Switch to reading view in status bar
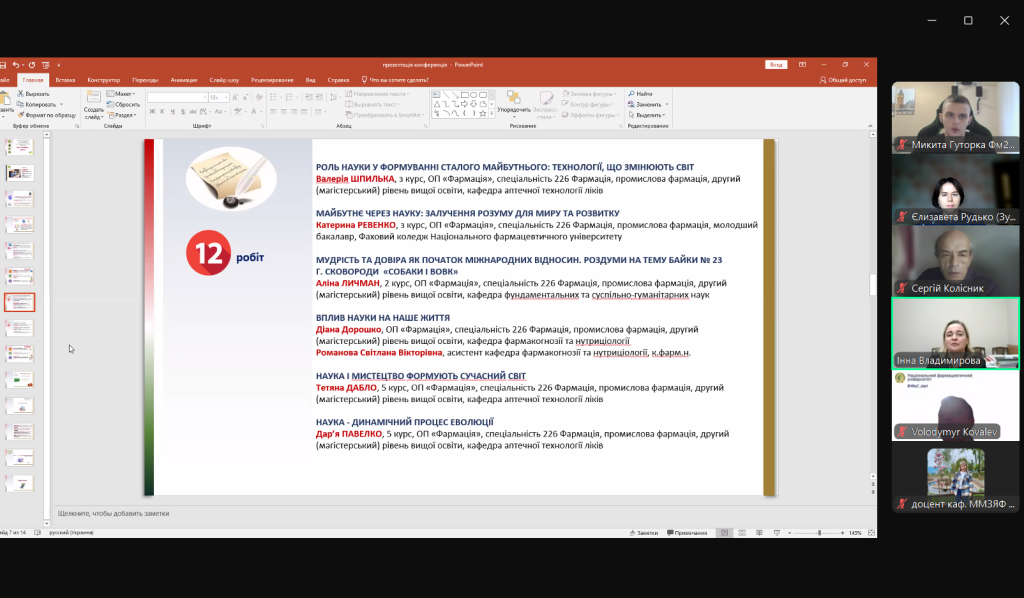The image size is (1024, 598). pyautogui.click(x=759, y=533)
